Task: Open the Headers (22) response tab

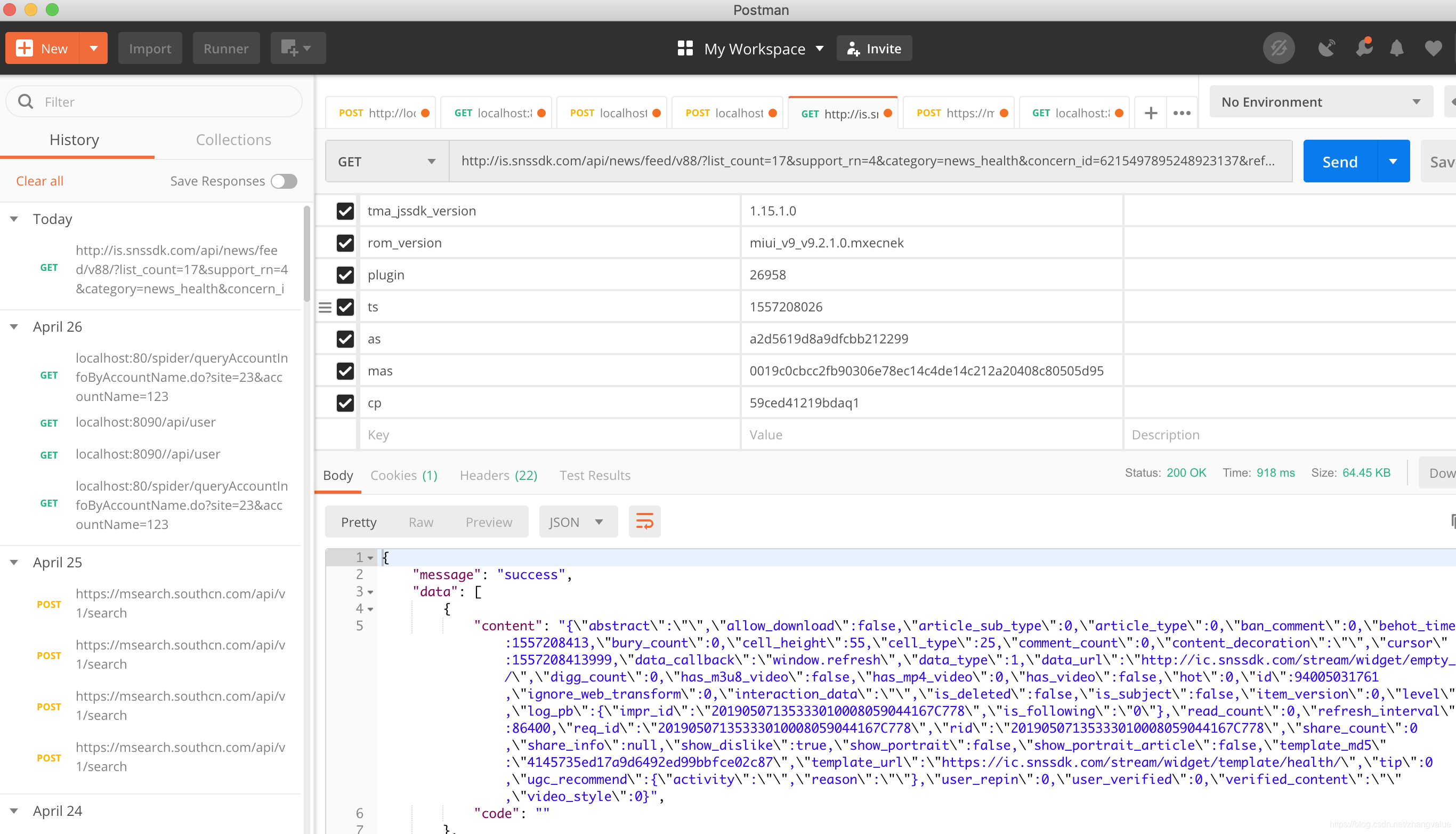Action: 498,475
